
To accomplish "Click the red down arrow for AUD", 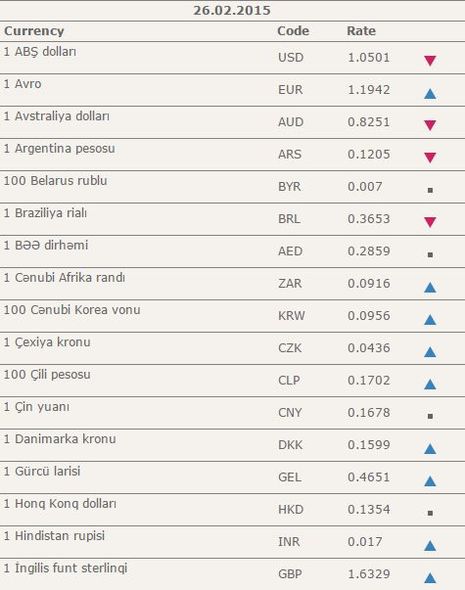I will (430, 125).
